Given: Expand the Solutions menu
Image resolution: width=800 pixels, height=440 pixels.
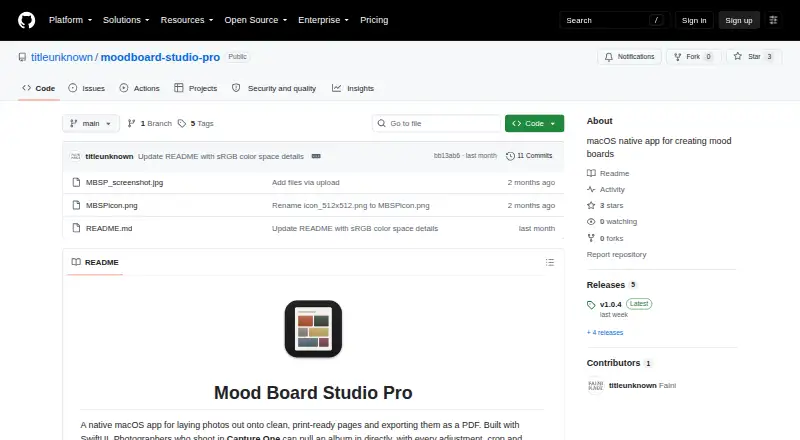Looking at the screenshot, I should pos(126,20).
